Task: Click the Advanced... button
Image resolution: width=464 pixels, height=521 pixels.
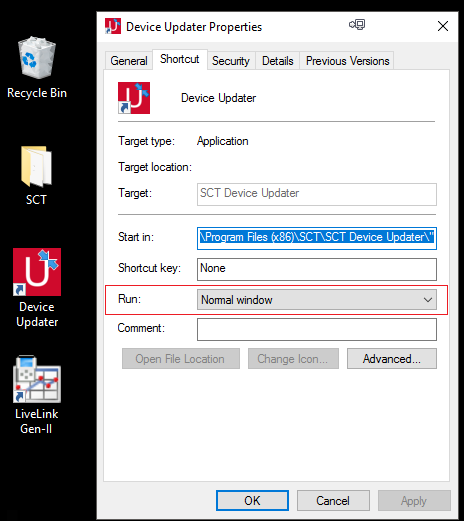Action: 392,359
